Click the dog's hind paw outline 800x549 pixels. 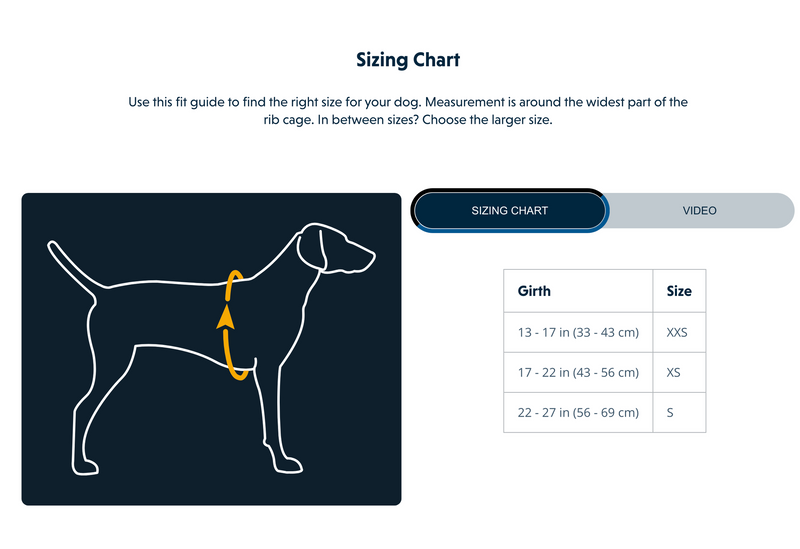click(x=87, y=465)
